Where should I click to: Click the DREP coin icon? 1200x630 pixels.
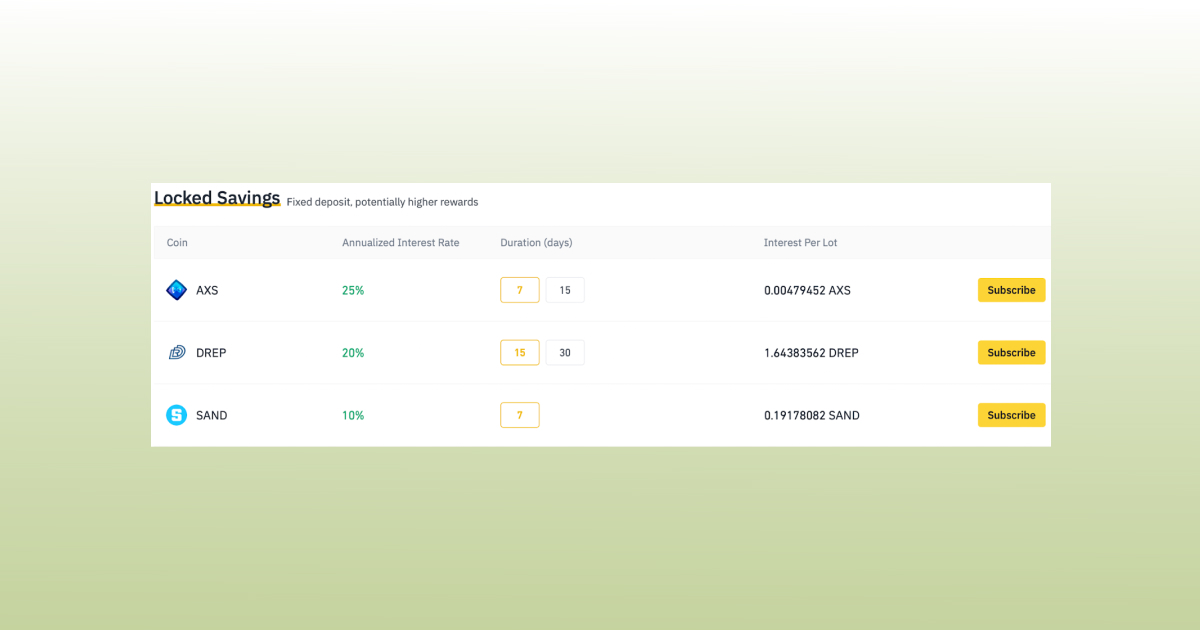pyautogui.click(x=177, y=352)
